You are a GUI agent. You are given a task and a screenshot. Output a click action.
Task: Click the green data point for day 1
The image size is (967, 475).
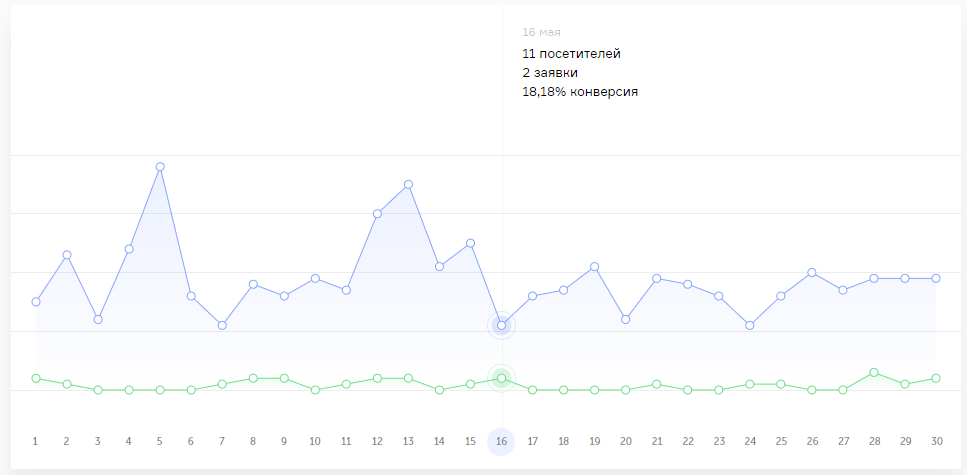(x=36, y=378)
